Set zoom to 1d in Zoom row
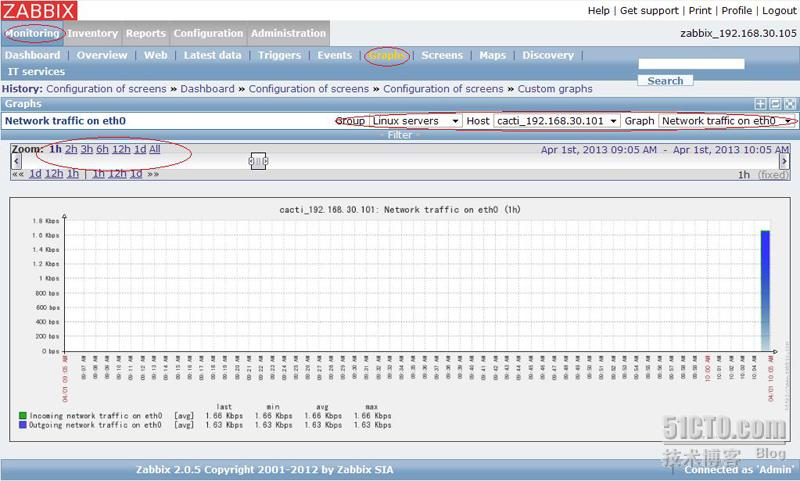The height and width of the screenshot is (481, 800). tap(140, 149)
